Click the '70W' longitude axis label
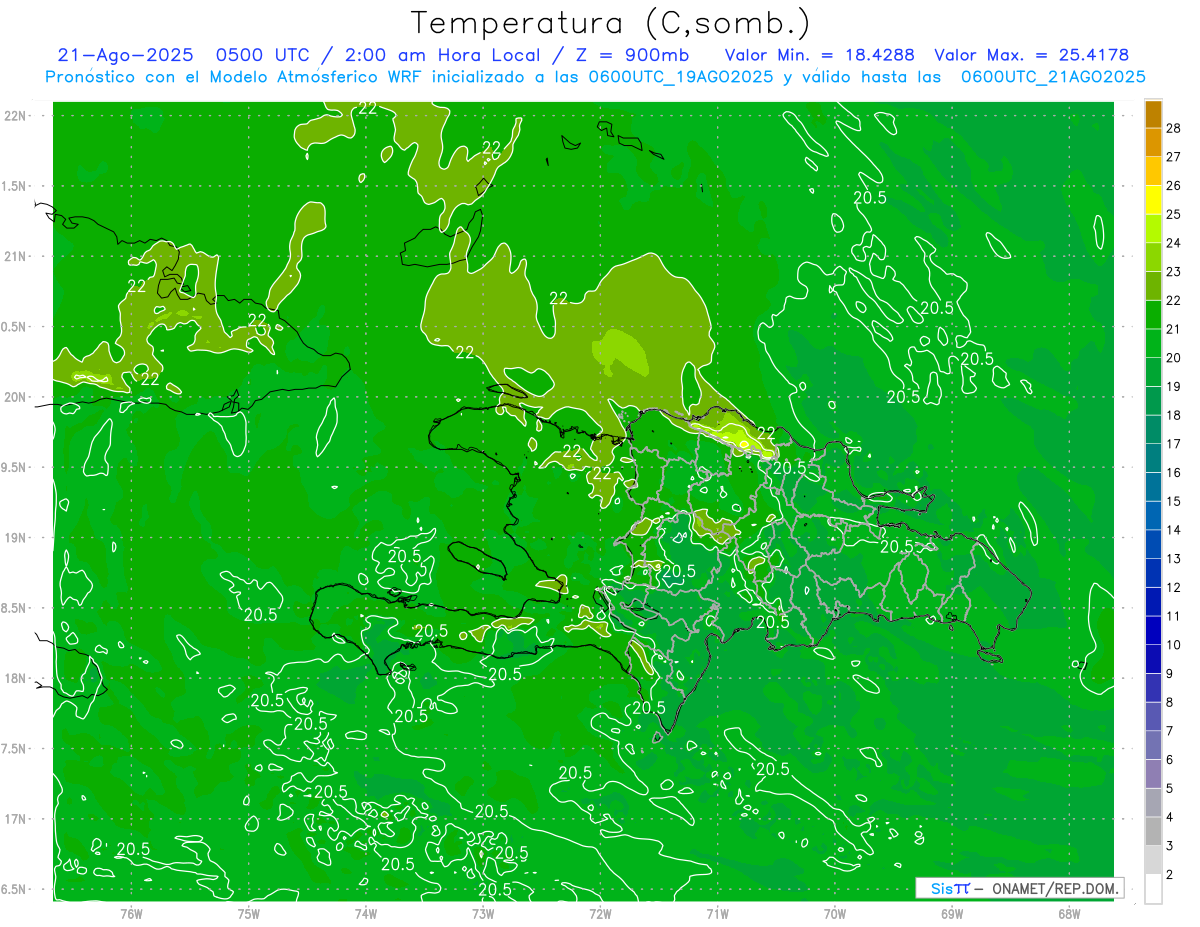 tap(835, 913)
